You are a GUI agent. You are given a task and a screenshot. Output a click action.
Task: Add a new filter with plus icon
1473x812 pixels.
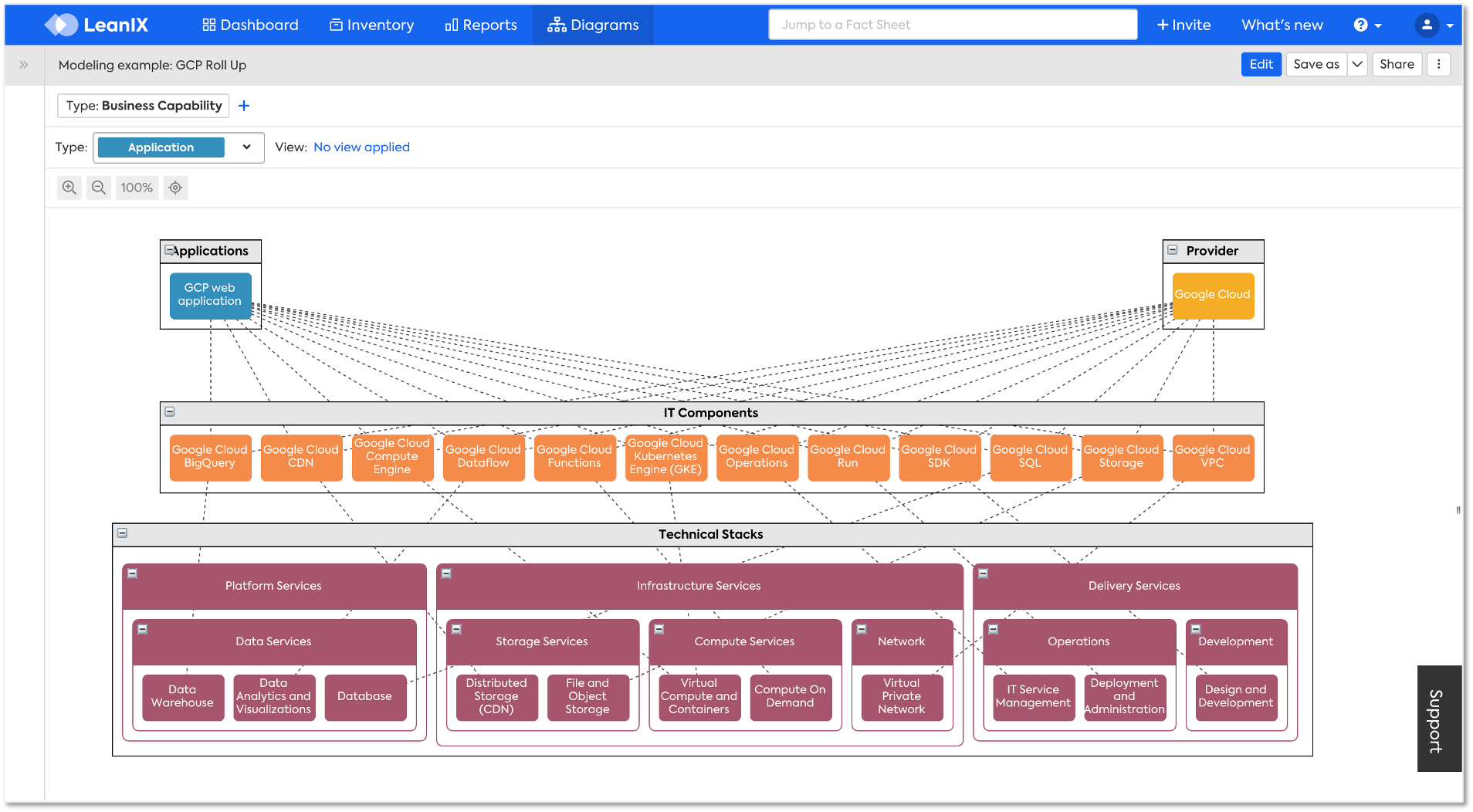point(244,106)
